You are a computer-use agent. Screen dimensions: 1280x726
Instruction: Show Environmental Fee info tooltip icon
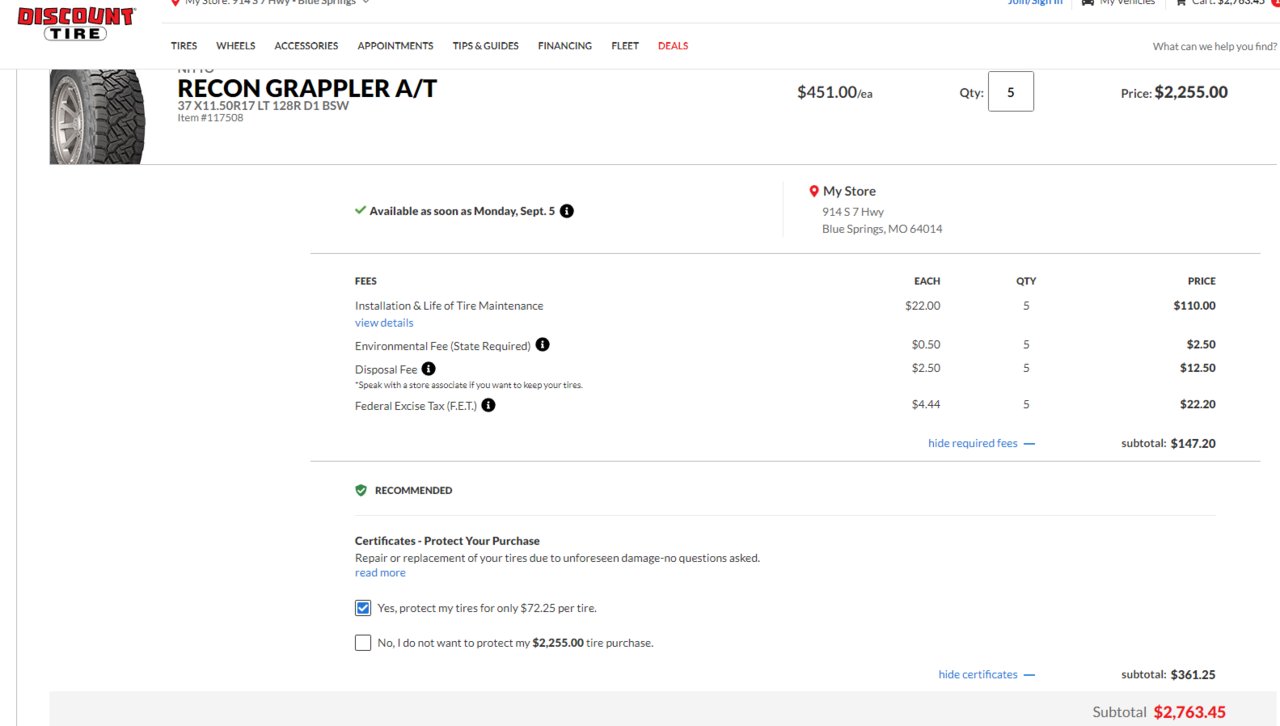[x=542, y=345]
